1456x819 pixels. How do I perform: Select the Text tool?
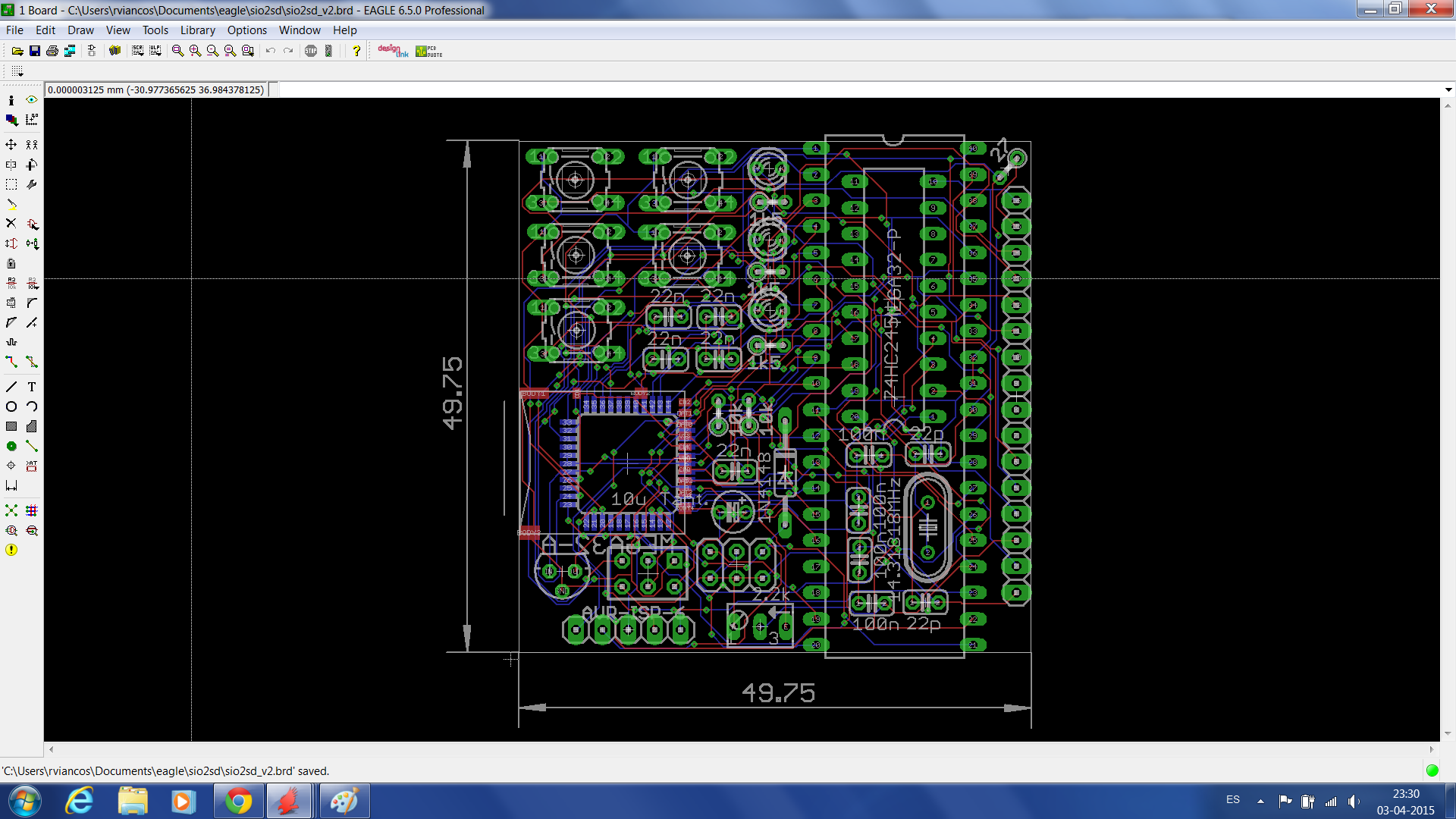click(x=32, y=387)
